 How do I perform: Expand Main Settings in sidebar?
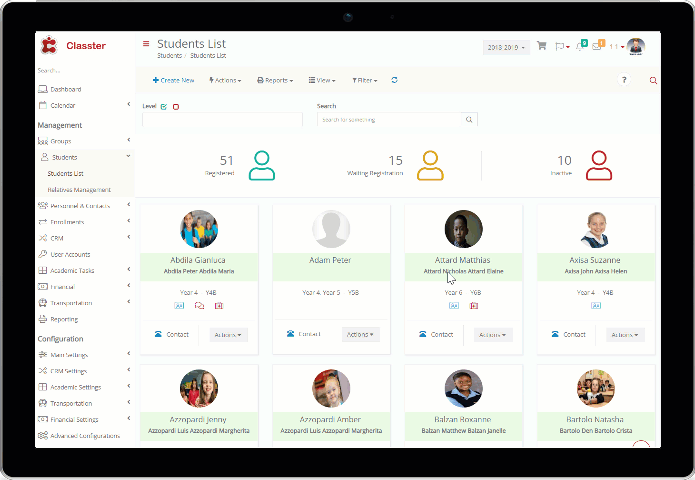pyautogui.click(x=85, y=355)
